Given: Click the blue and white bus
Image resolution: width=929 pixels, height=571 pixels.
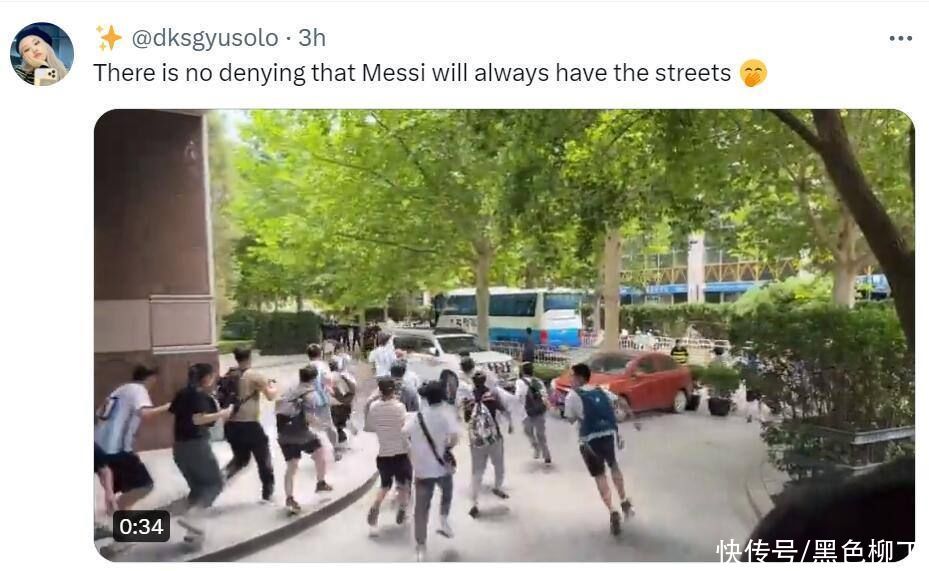Looking at the screenshot, I should click(x=511, y=316).
